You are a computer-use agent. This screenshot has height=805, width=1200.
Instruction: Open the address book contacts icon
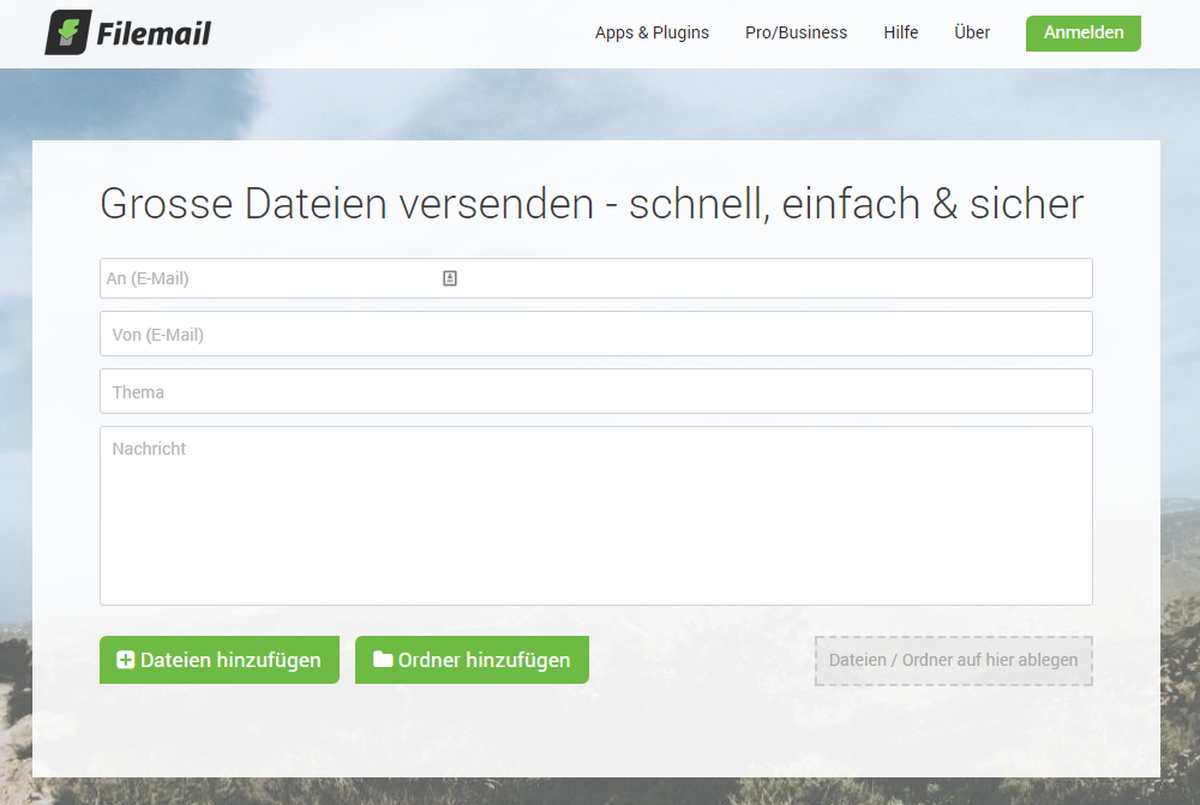click(x=450, y=279)
